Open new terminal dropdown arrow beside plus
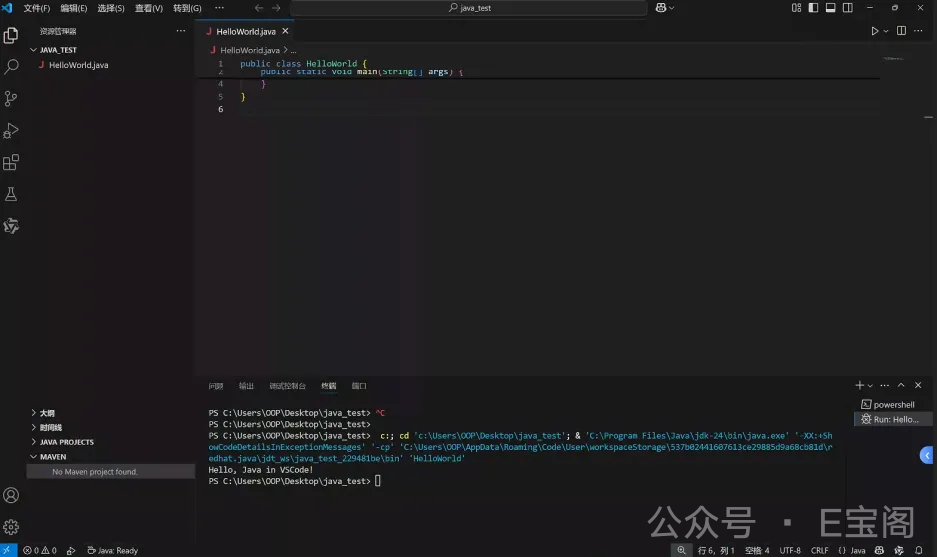Screen dimensions: 937x557 870,386
